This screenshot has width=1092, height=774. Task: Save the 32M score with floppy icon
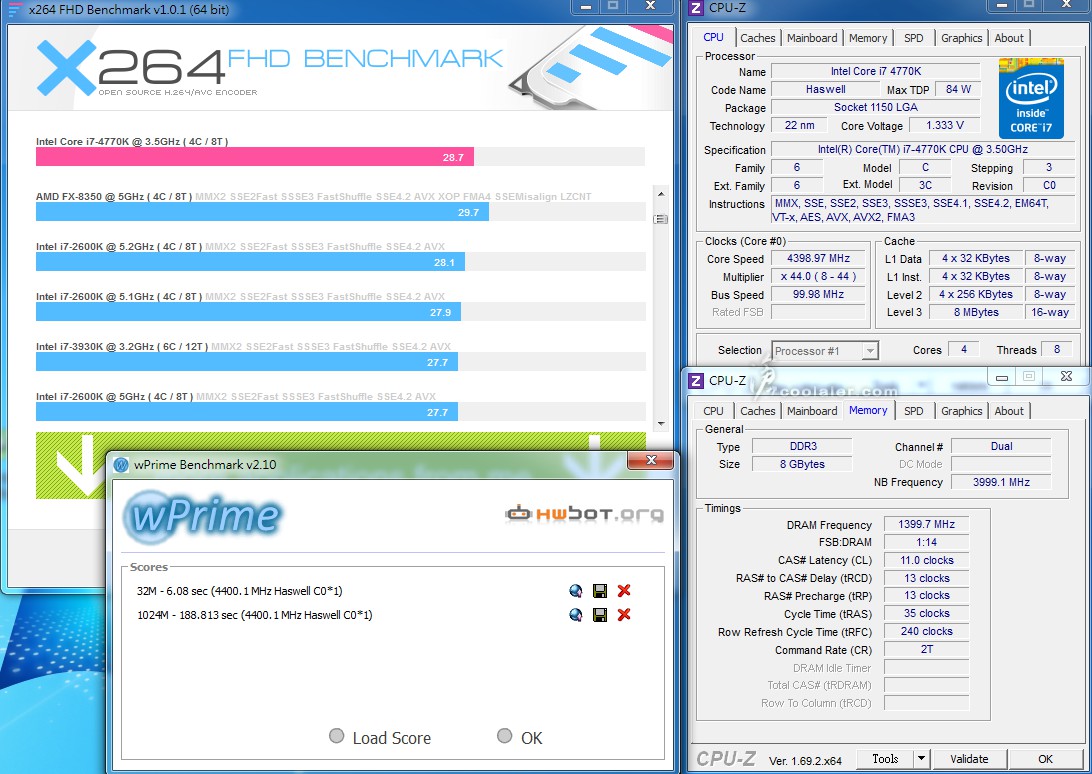[x=600, y=591]
